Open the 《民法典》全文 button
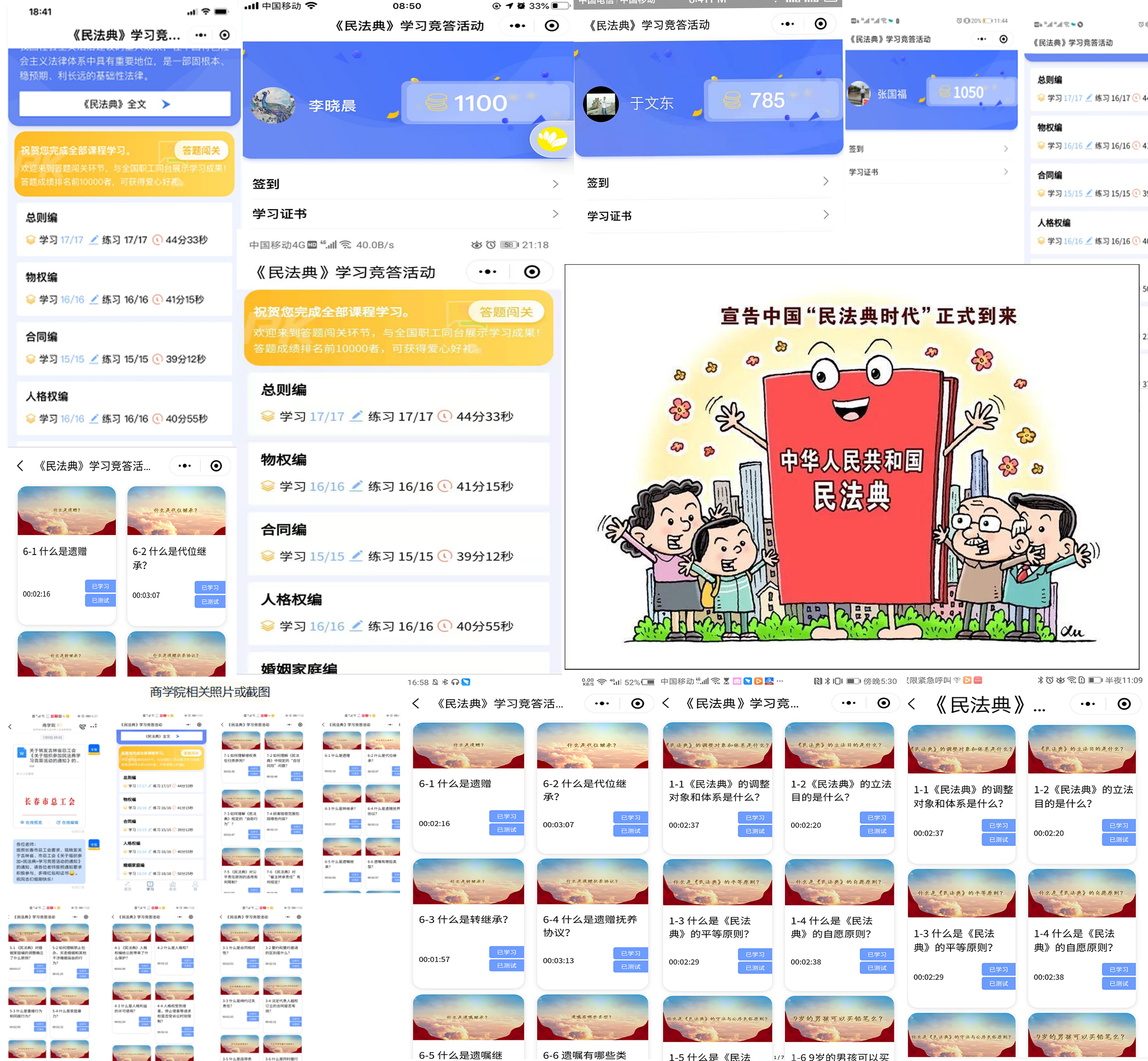Screen dimensions: 1148x1061 [x=125, y=104]
